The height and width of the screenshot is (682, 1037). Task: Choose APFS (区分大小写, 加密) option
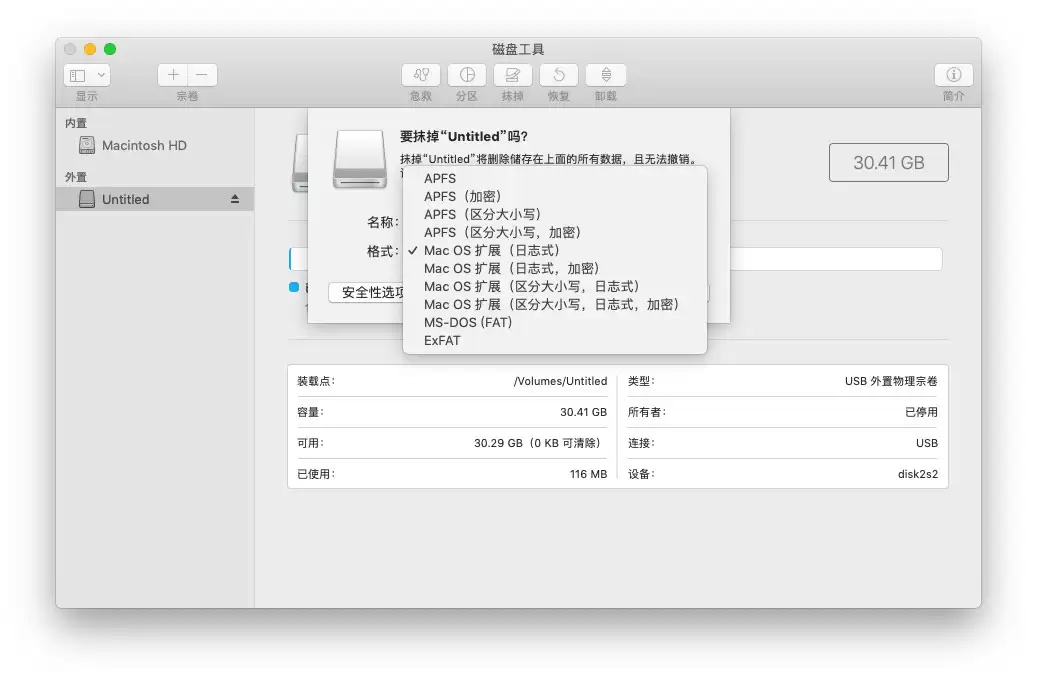(554, 232)
